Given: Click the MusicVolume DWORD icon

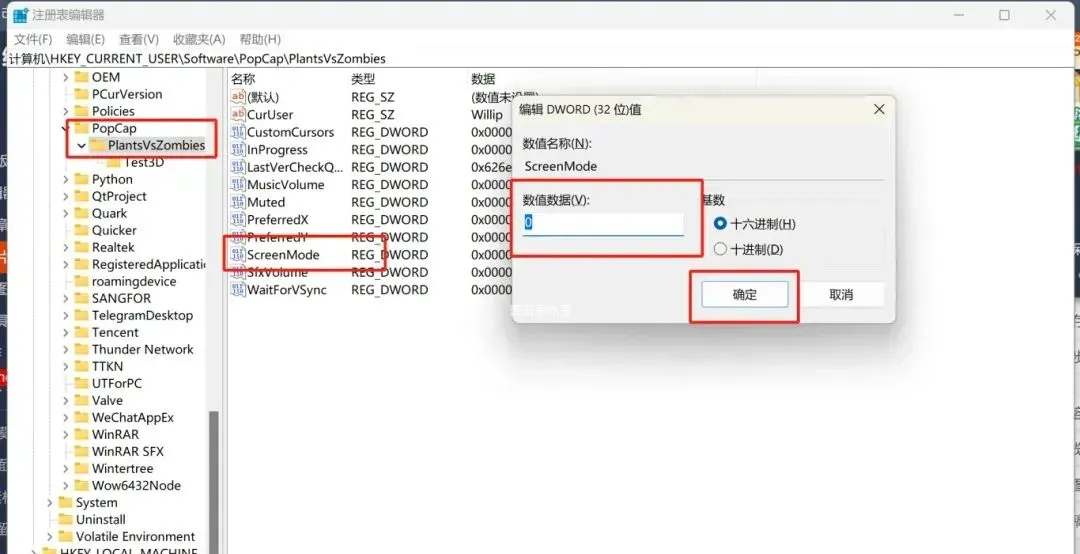Looking at the screenshot, I should pyautogui.click(x=238, y=185).
